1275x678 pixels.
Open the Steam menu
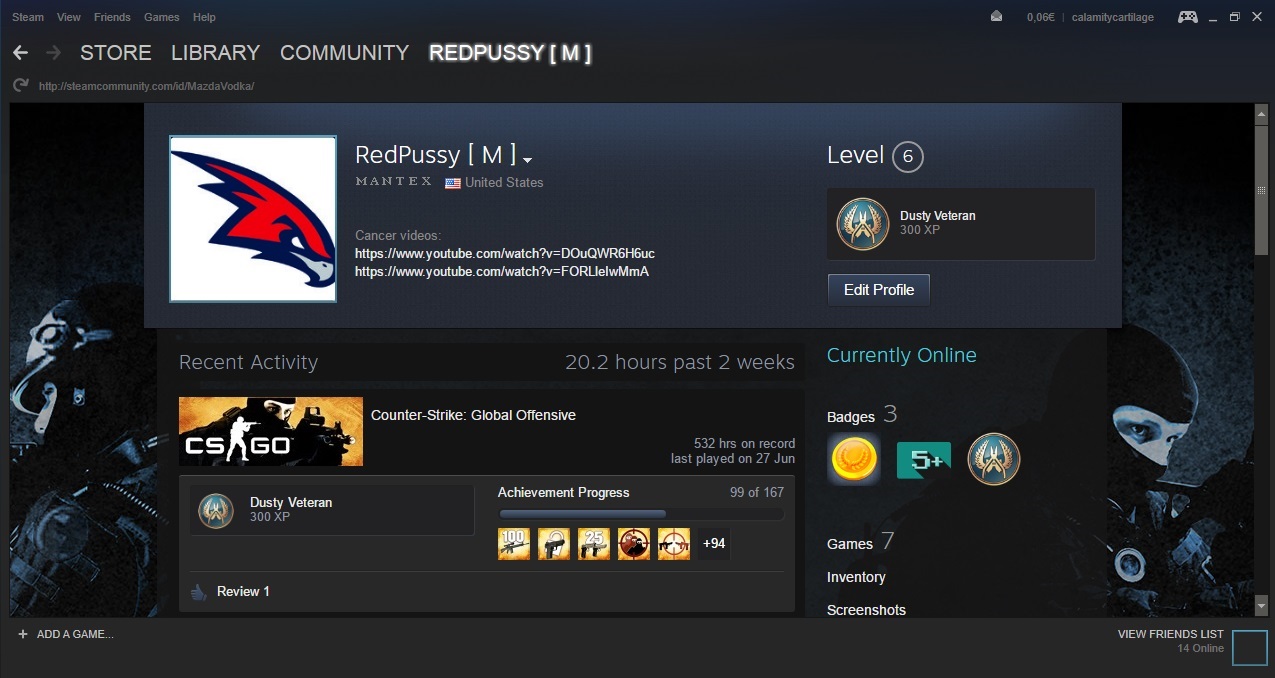(x=28, y=17)
